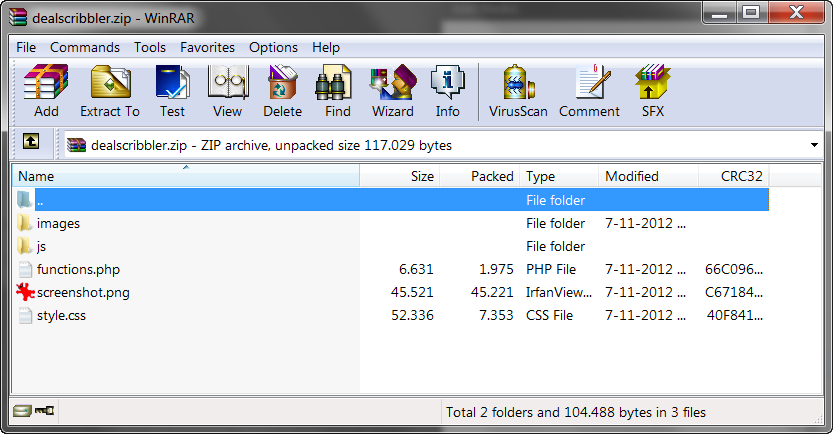This screenshot has height=434, width=833.
Task: Click the Delete toolbar icon
Action: 282,91
